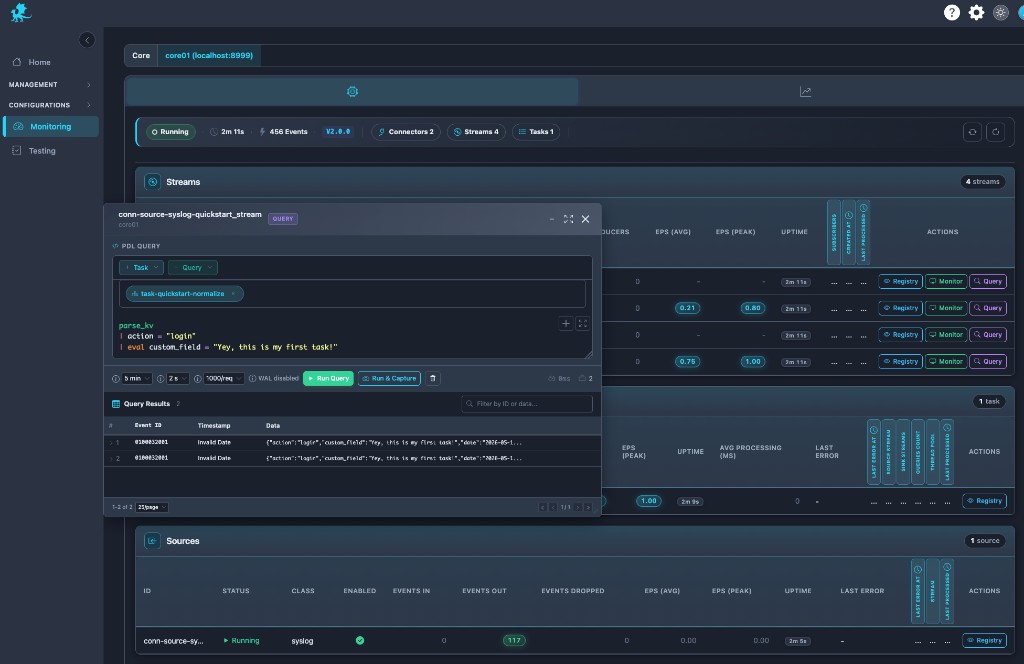Focus the Filter by ID or data field

click(527, 404)
